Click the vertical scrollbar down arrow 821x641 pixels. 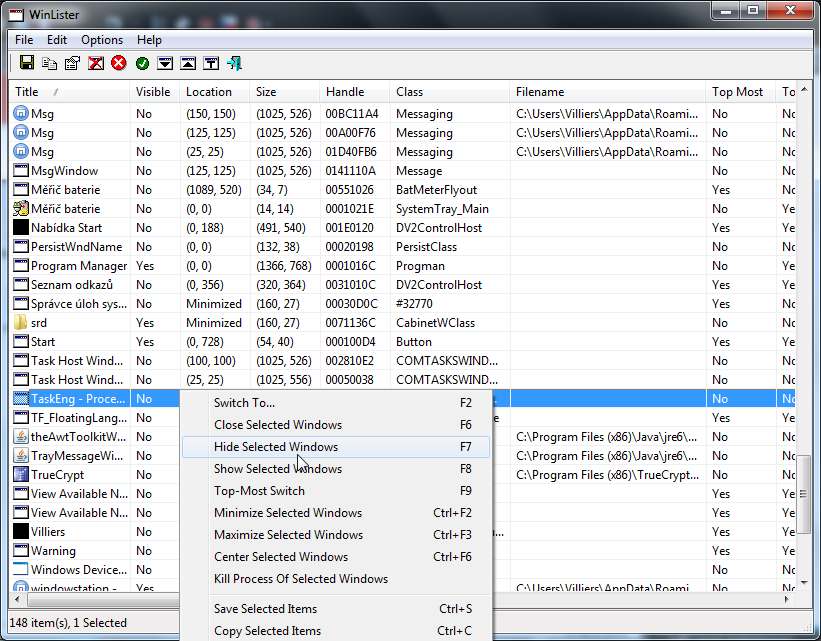click(x=804, y=582)
